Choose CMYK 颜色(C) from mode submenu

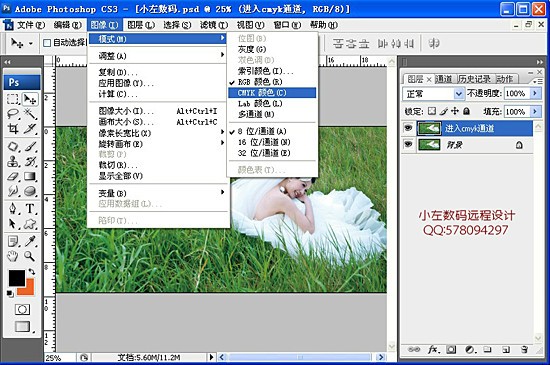pos(272,93)
